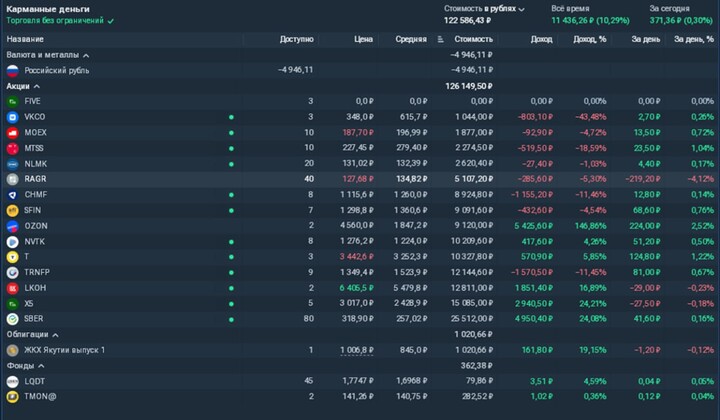Viewport: 720px width, 420px height.
Task: Click the MOEX stock logo icon
Action: click(x=12, y=133)
